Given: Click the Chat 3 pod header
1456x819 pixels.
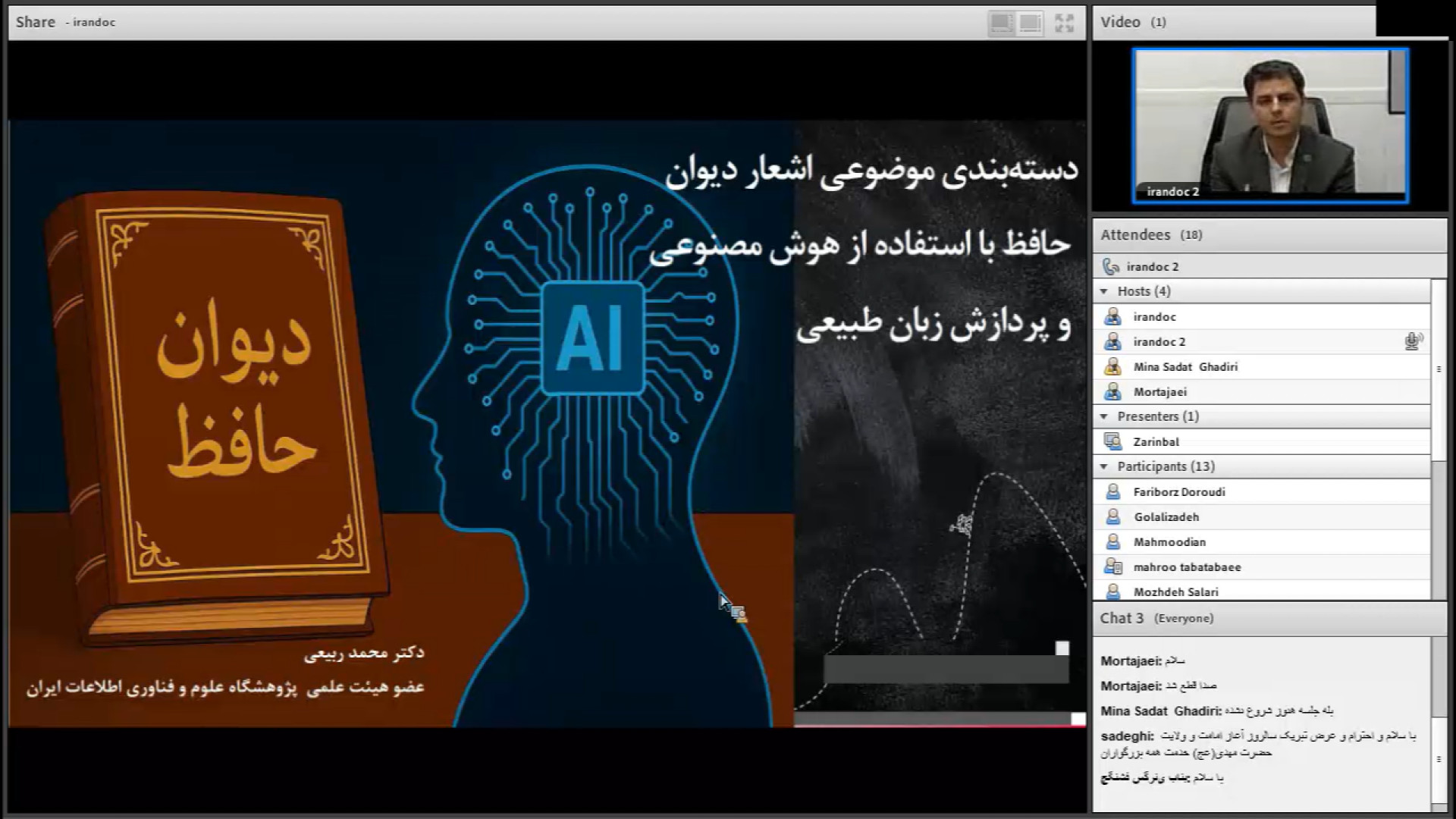Looking at the screenshot, I should pyautogui.click(x=1121, y=618).
